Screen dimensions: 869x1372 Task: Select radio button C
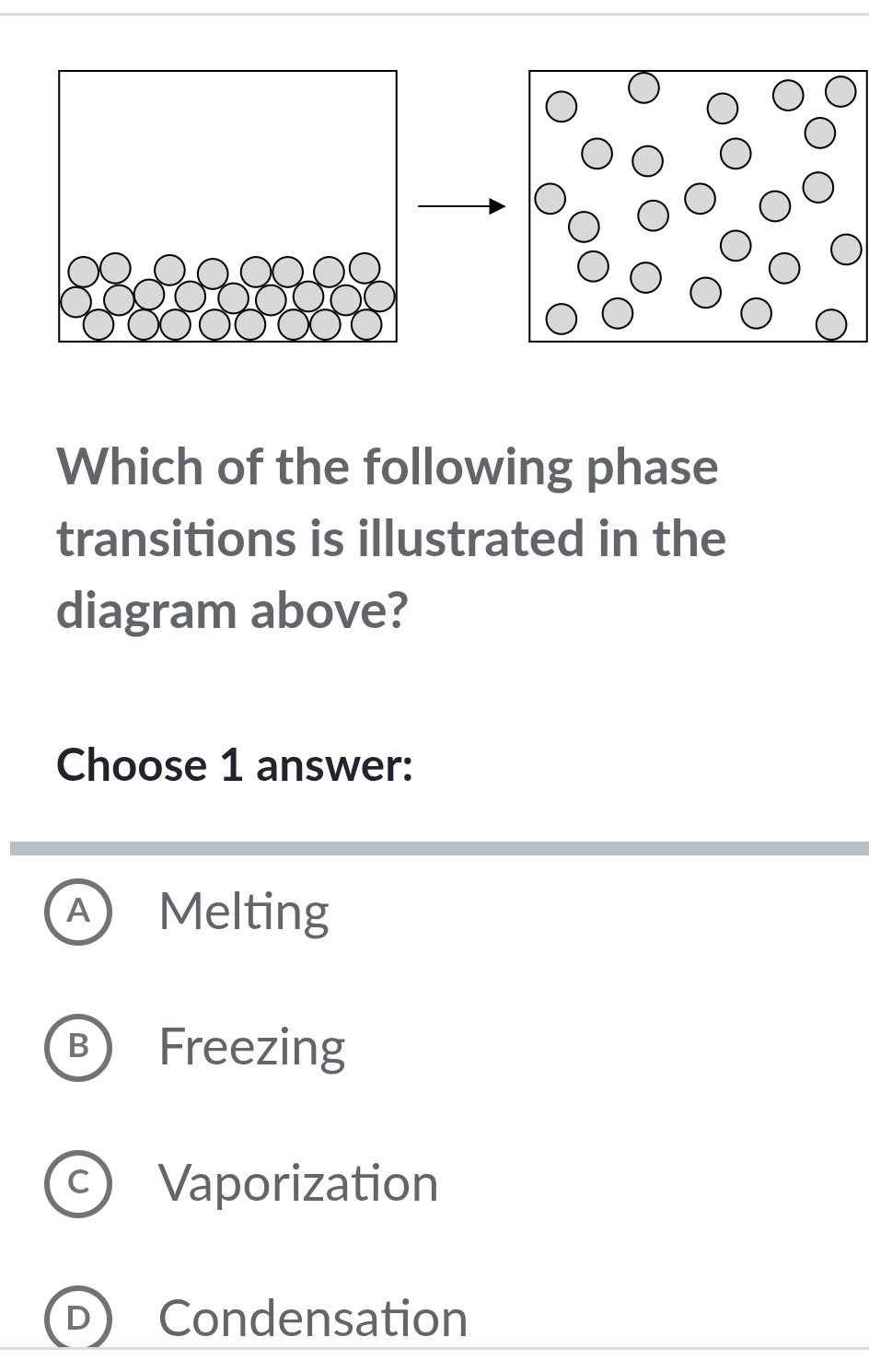[78, 1183]
